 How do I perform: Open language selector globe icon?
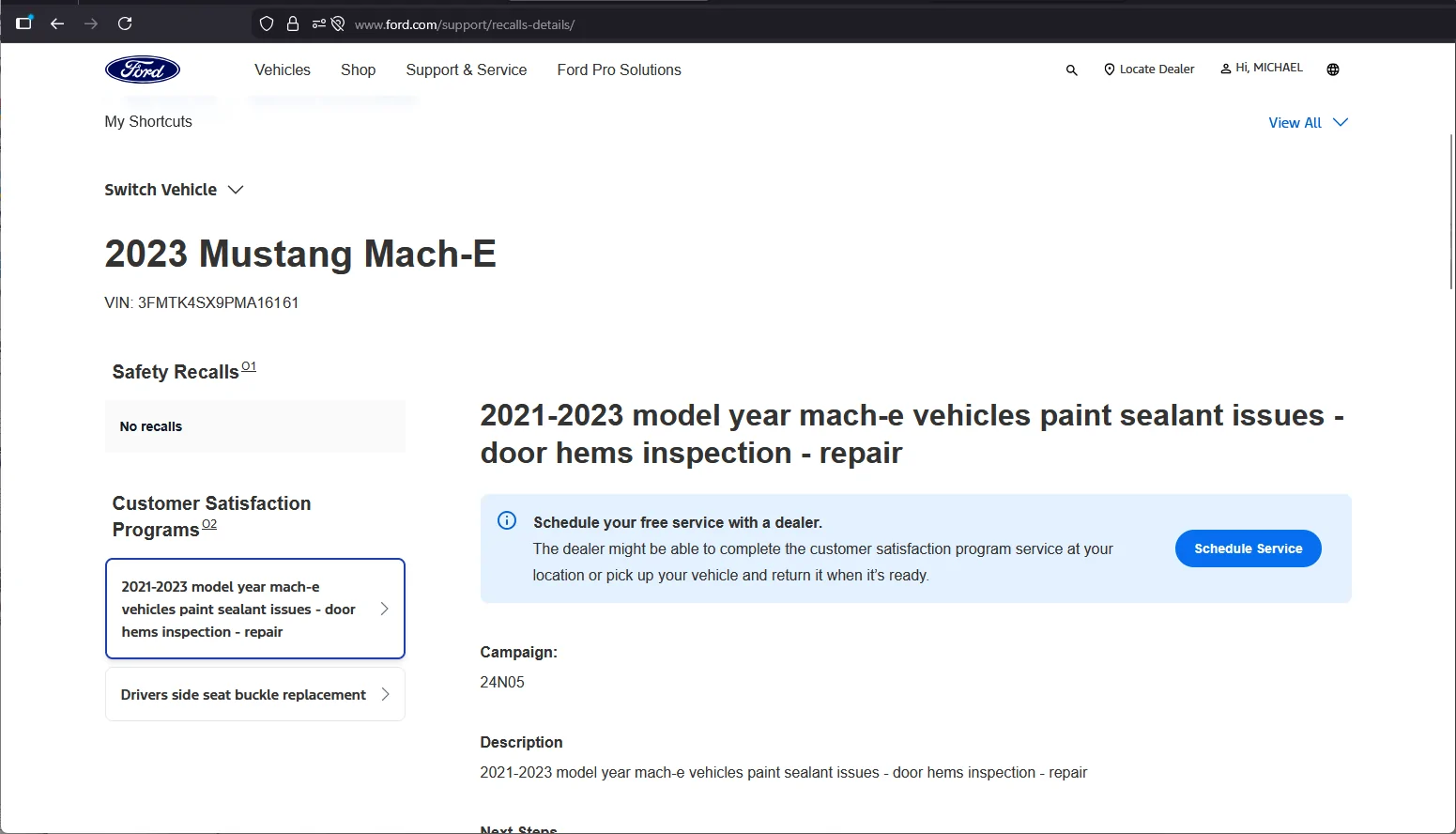point(1333,69)
